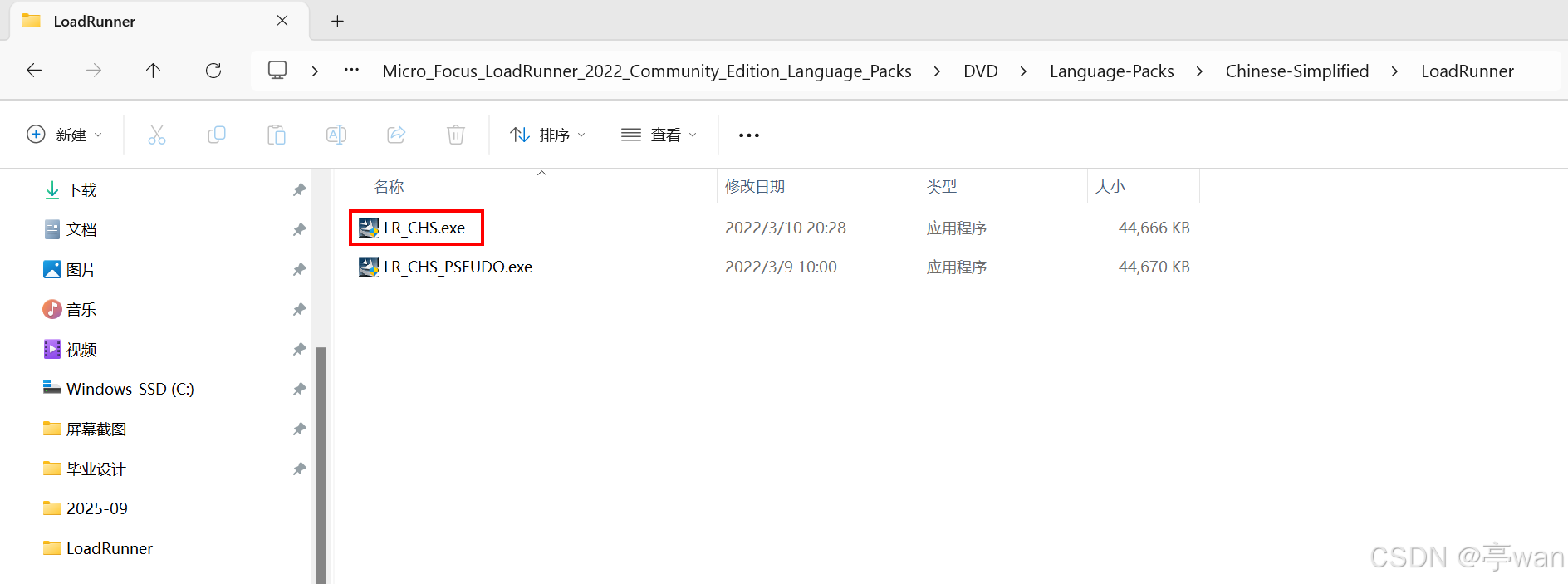Image resolution: width=1568 pixels, height=584 pixels.
Task: Navigate to DVD breadcrumb folder
Action: 981,71
